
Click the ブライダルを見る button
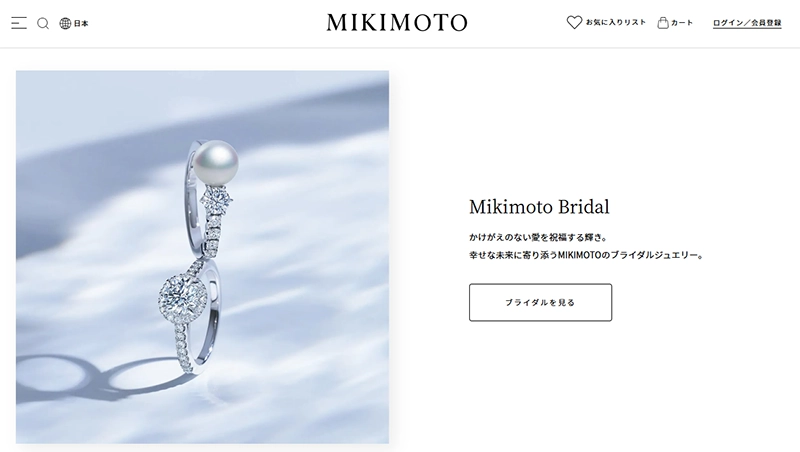point(540,303)
